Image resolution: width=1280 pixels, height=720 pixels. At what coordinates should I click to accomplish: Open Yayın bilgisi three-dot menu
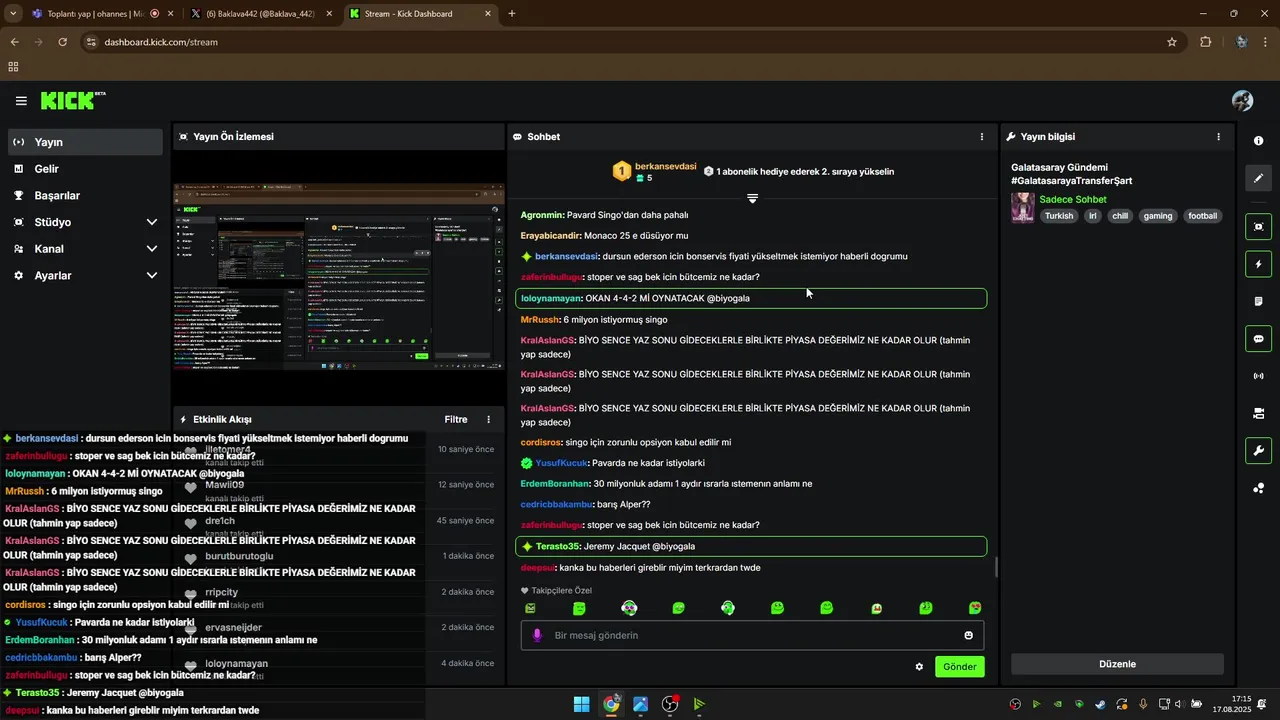coord(1218,137)
